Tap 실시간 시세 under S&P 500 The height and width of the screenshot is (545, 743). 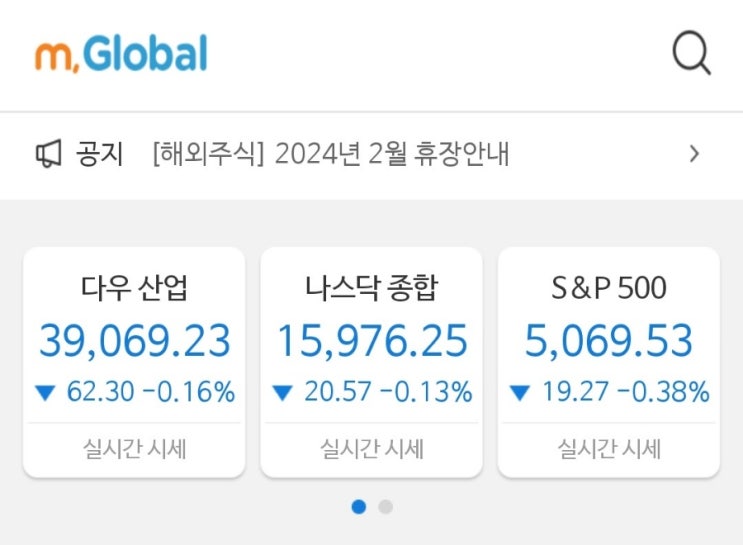pos(609,449)
